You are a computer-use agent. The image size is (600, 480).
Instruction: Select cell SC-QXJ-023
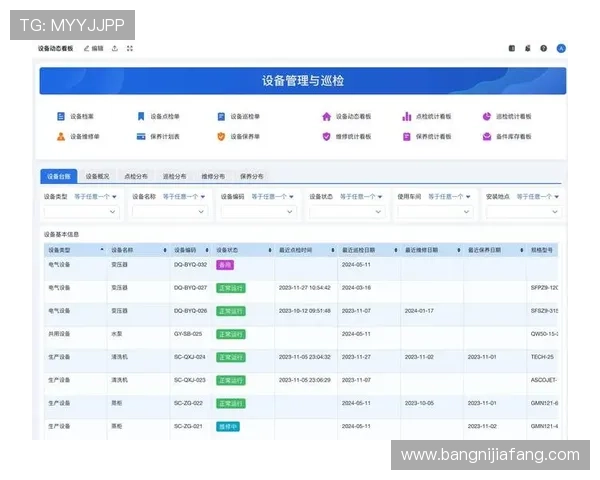pyautogui.click(x=190, y=380)
